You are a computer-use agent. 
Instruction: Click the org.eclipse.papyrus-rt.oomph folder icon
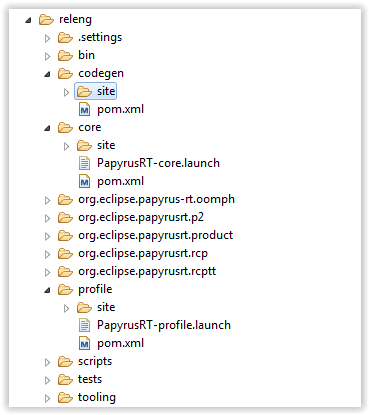[x=65, y=200]
